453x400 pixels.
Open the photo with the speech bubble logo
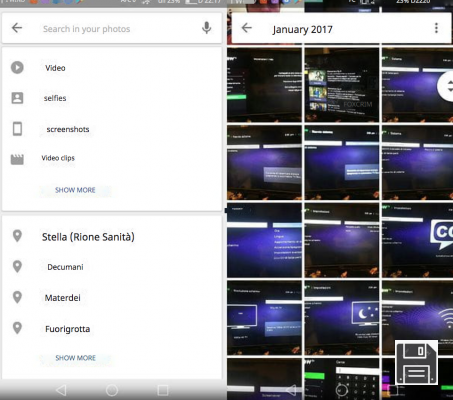[x=417, y=240]
